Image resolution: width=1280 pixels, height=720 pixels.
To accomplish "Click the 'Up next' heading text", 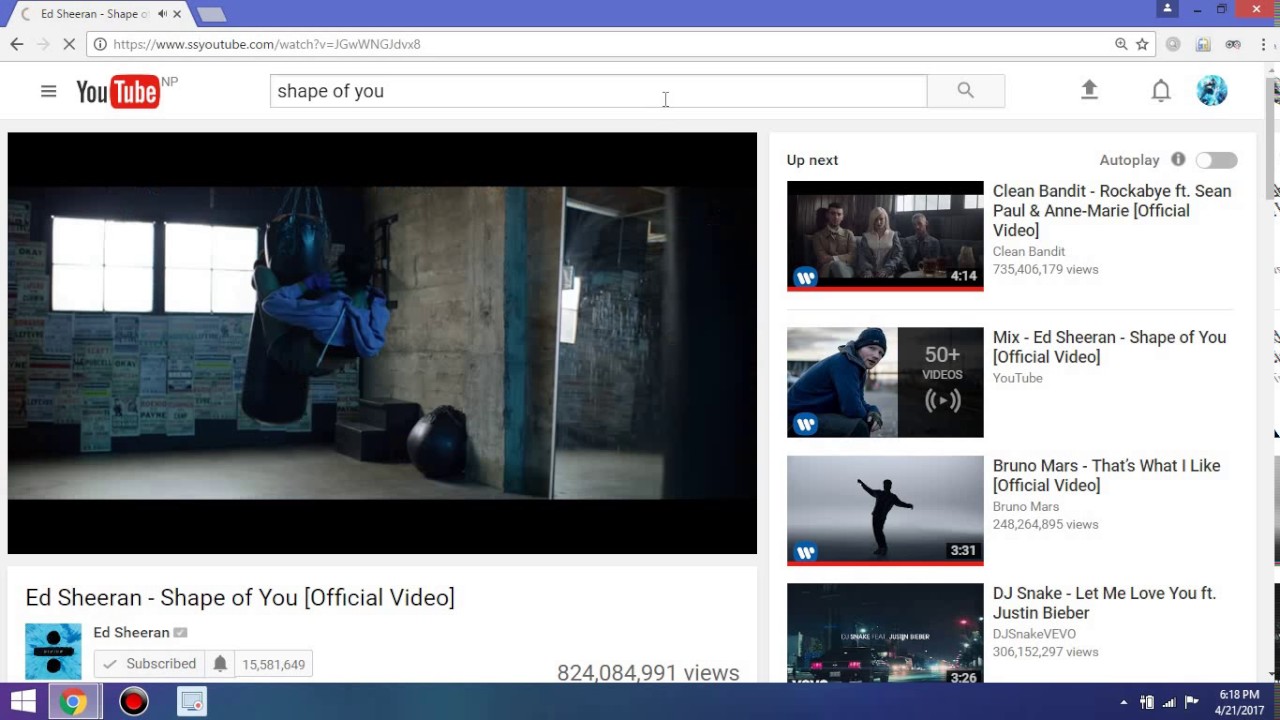I will [812, 160].
